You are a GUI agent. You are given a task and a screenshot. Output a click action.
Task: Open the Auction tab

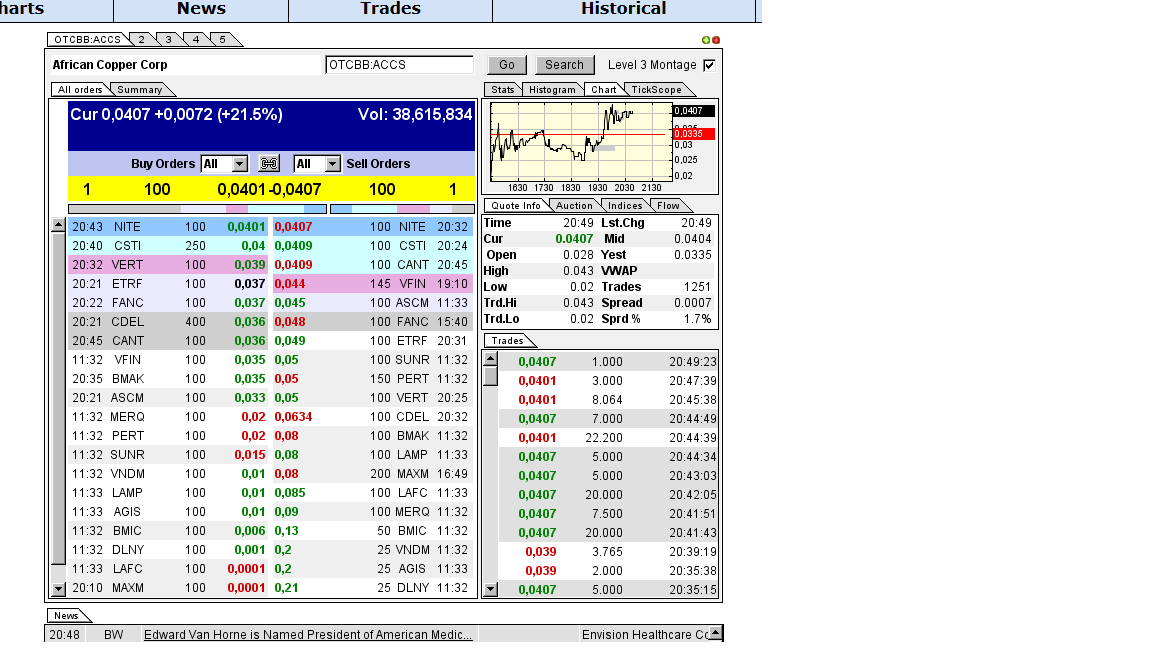(574, 206)
